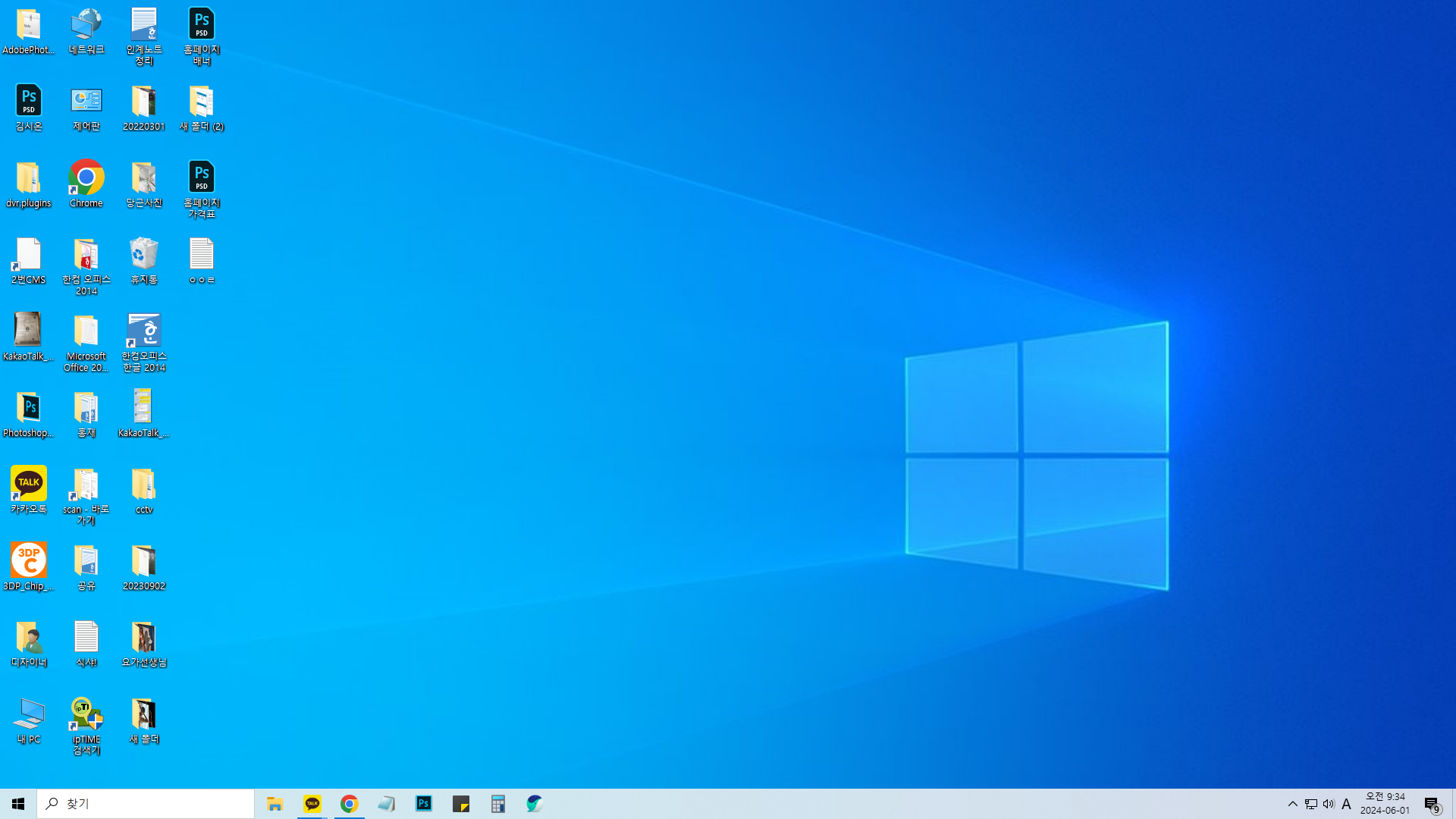Open Naver Whale browser in taskbar
The height and width of the screenshot is (819, 1456).
(535, 804)
